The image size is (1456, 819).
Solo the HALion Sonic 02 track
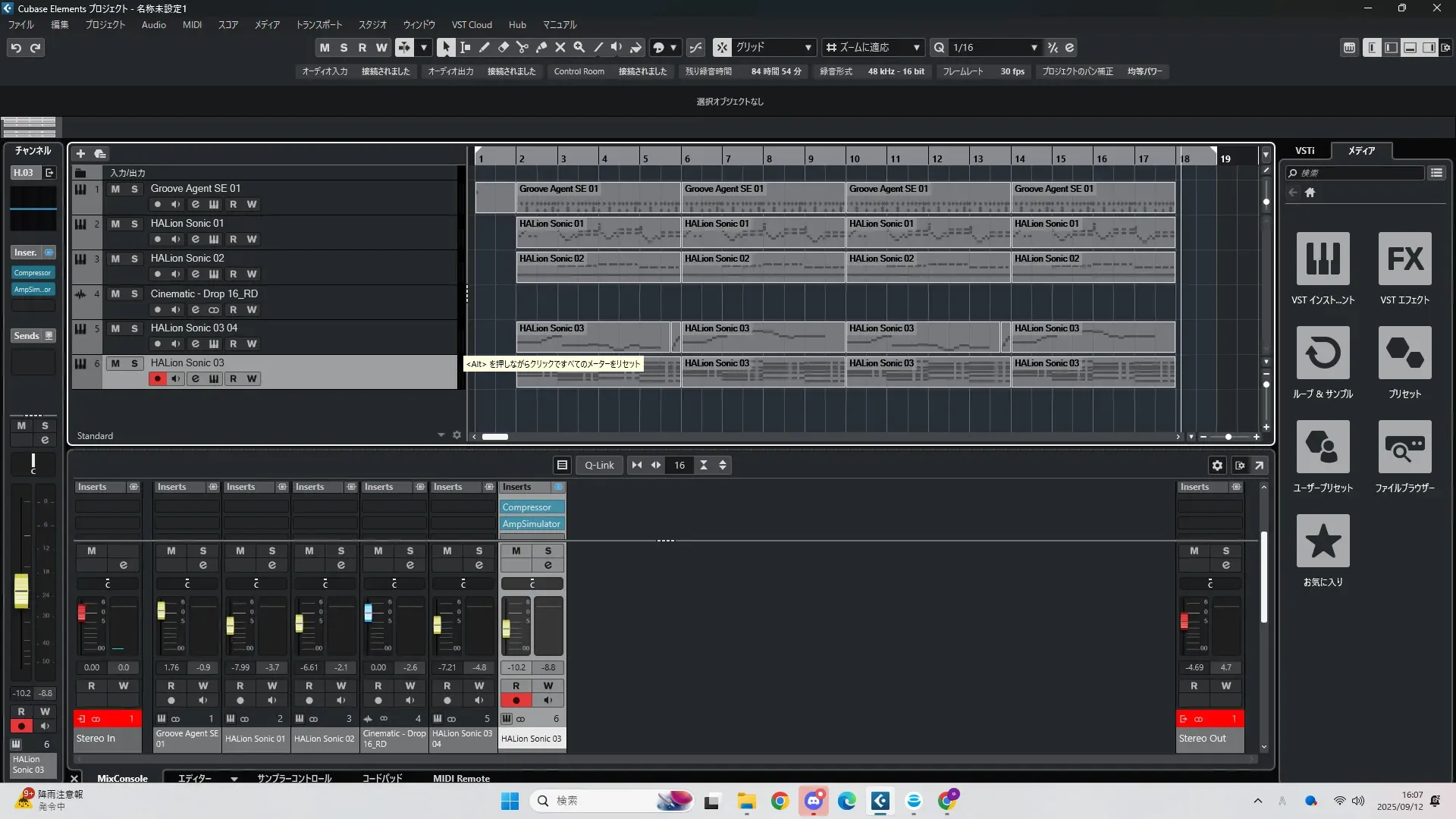pos(134,259)
